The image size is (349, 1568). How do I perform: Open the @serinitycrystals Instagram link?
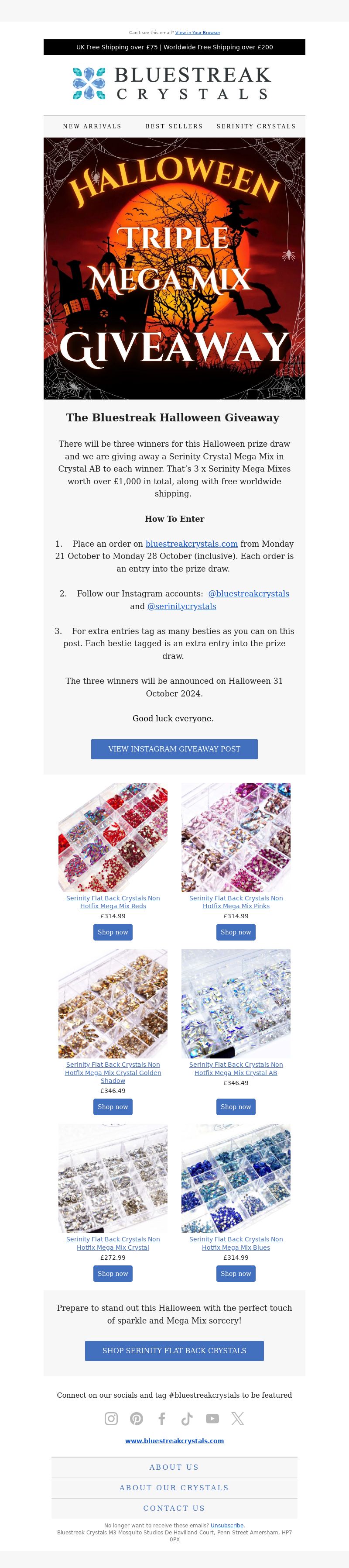pos(182,606)
